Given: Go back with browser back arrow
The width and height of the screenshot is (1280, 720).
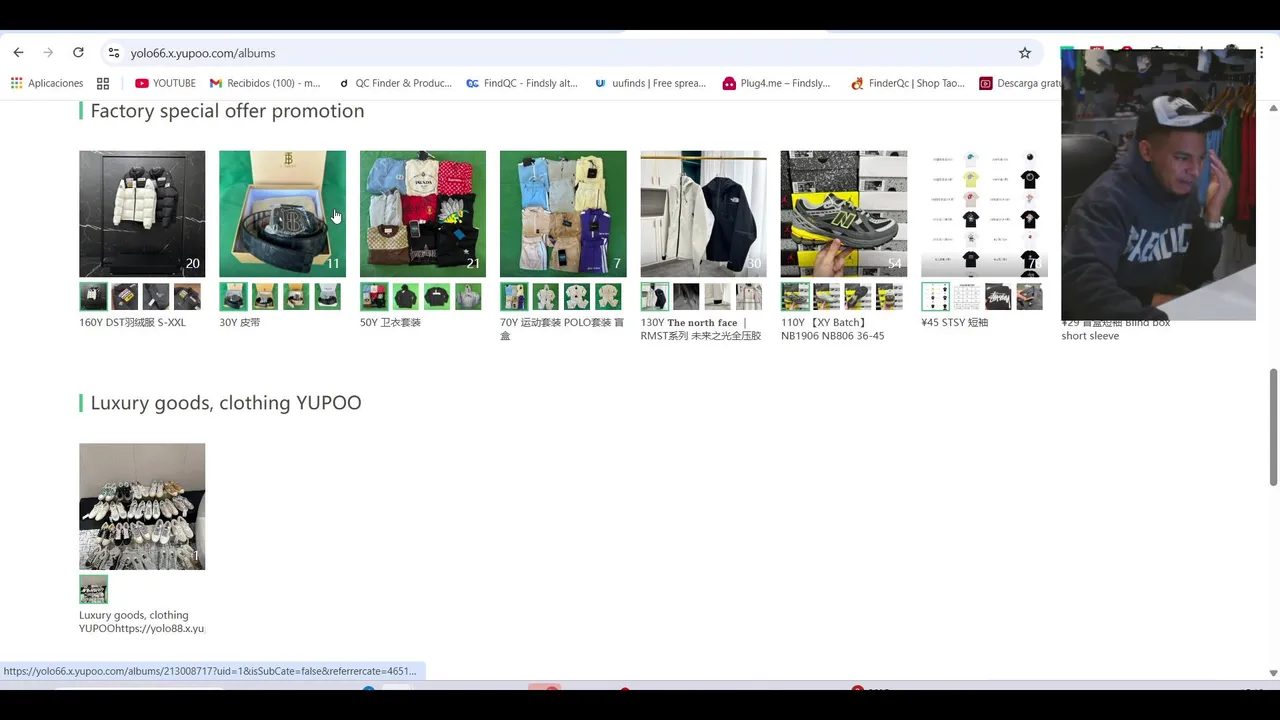Looking at the screenshot, I should [18, 53].
